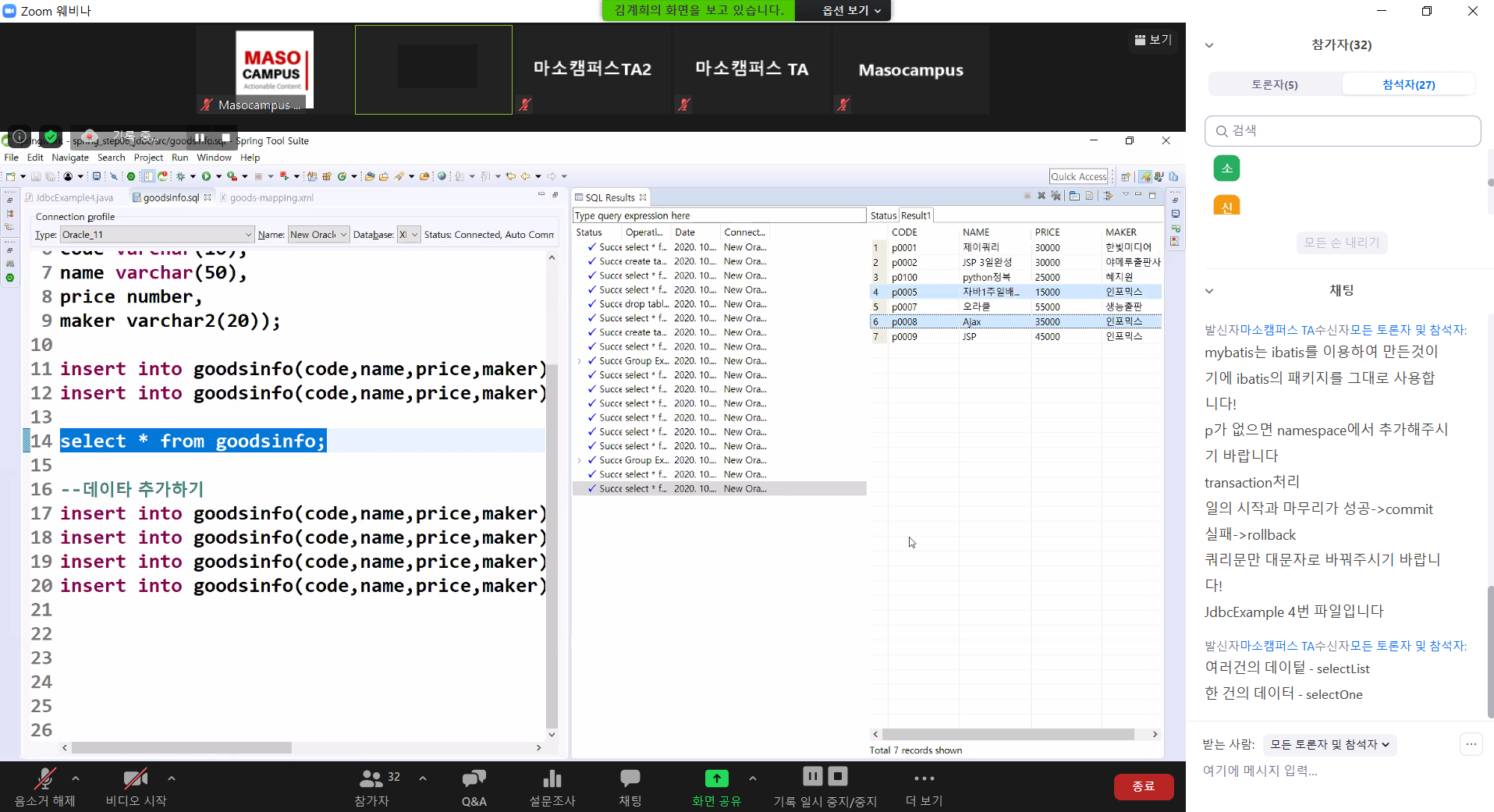Stop the recording with square icon
The width and height of the screenshot is (1494, 812).
(x=838, y=776)
